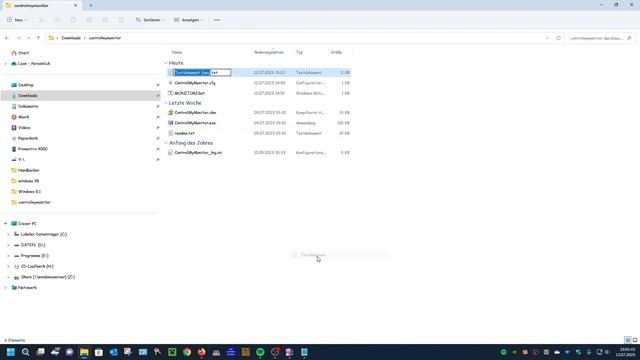Close the controlmymonitor tab
The width and height of the screenshot is (640, 360).
click(75, 5)
